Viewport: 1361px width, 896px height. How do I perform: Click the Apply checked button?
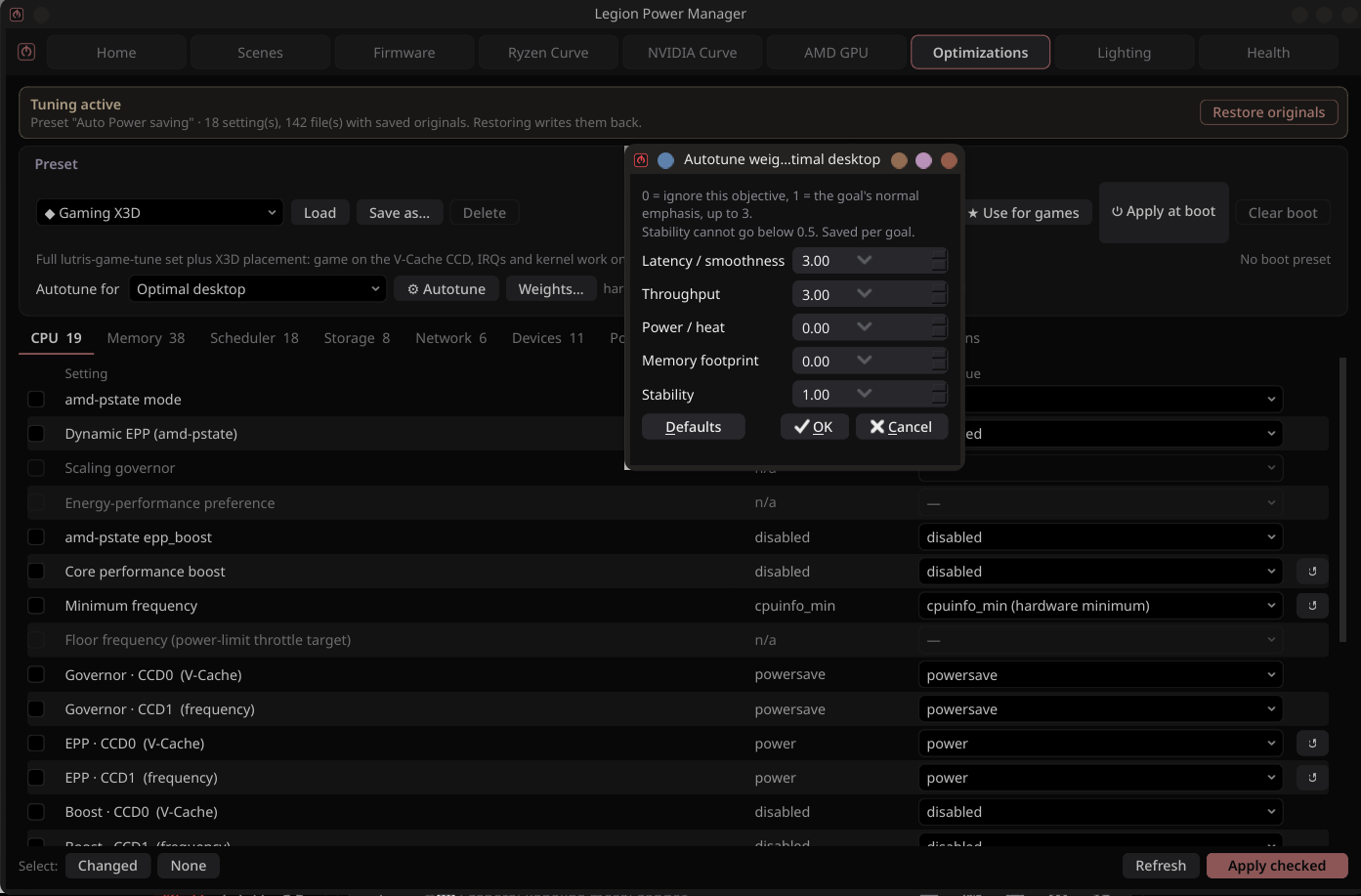coord(1277,866)
